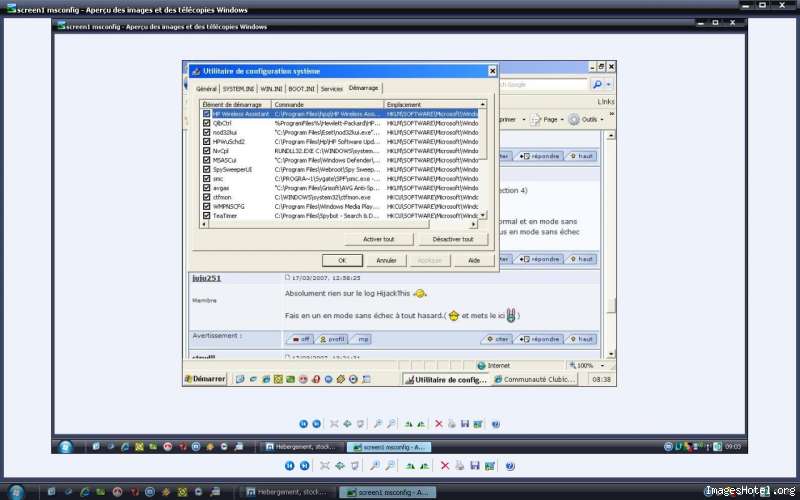The image size is (800, 500).
Task: Click Start orb in nested inner Vista taskbar
Action: tap(66, 446)
